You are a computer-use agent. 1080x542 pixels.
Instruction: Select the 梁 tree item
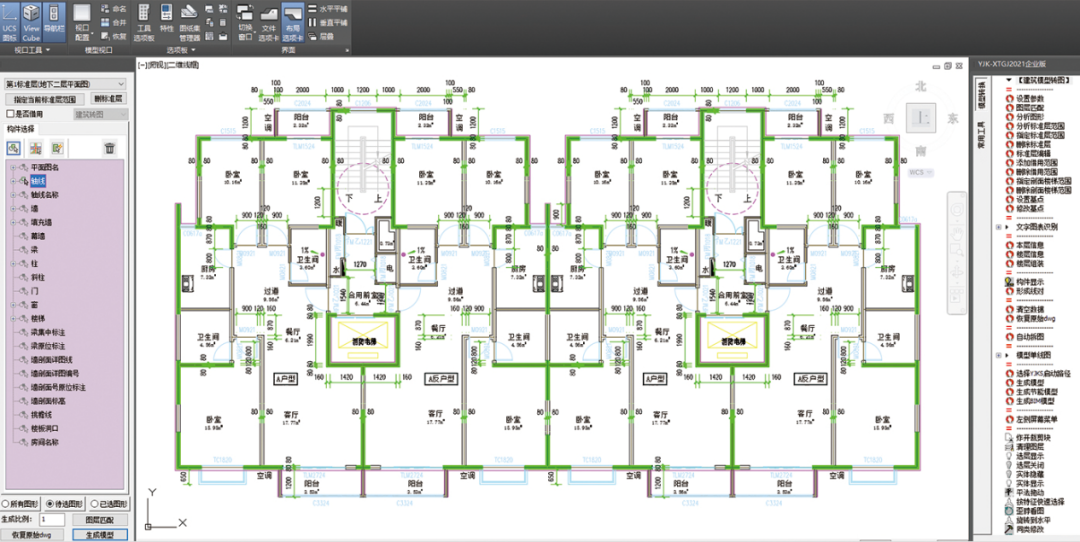tap(34, 250)
